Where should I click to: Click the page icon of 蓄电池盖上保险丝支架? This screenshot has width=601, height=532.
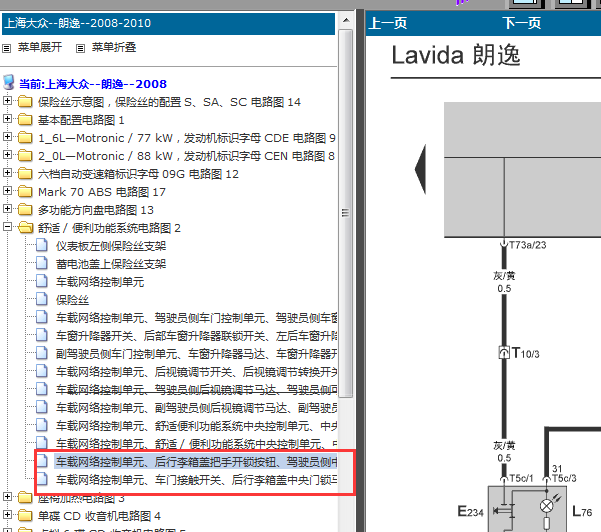click(x=42, y=263)
